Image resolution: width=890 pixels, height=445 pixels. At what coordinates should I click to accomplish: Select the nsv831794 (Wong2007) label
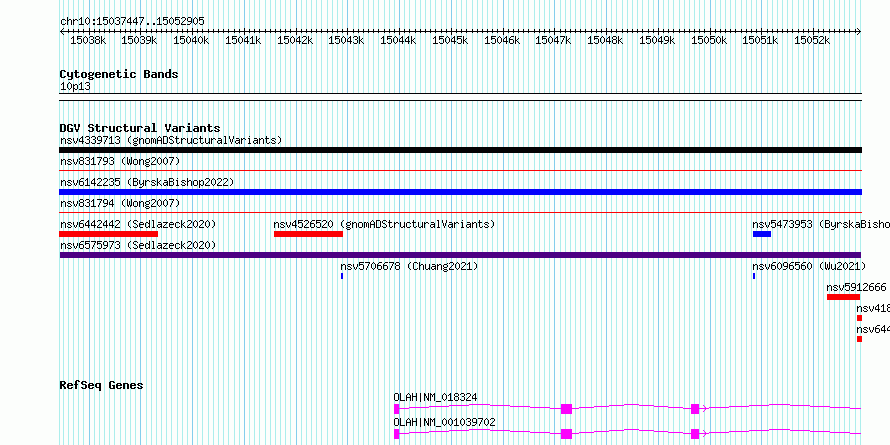point(120,203)
